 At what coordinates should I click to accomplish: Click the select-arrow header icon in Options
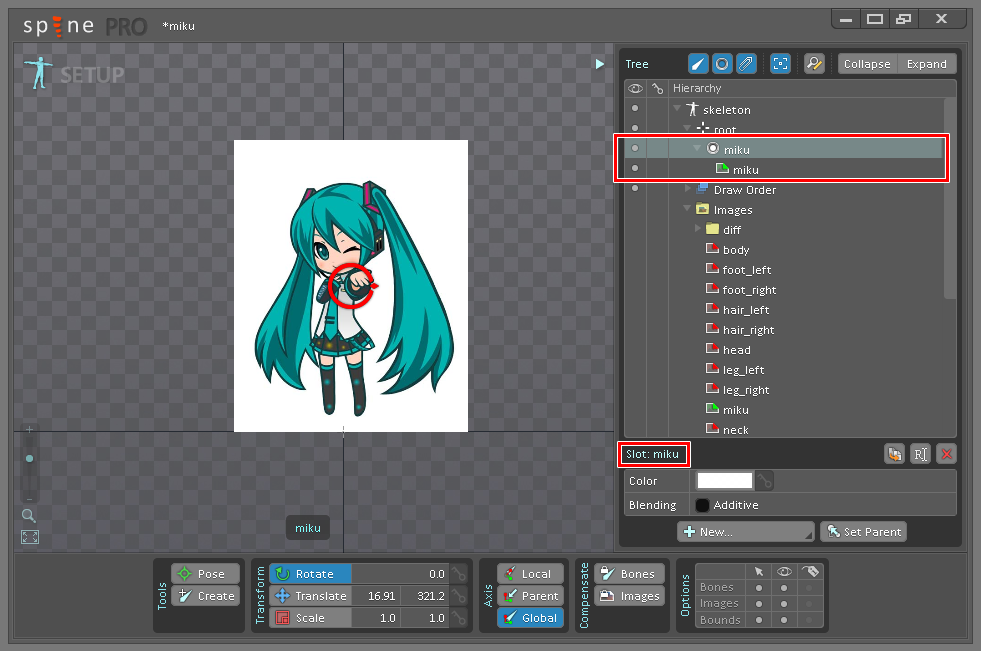click(x=759, y=572)
